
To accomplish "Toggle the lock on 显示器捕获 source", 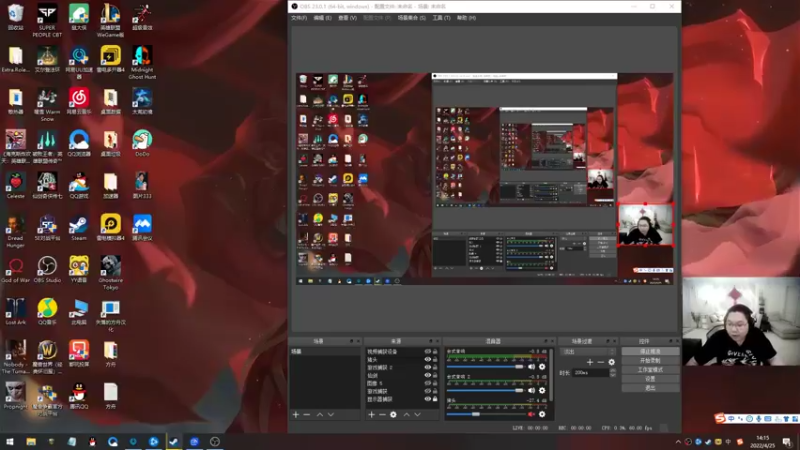I will click(x=435, y=399).
